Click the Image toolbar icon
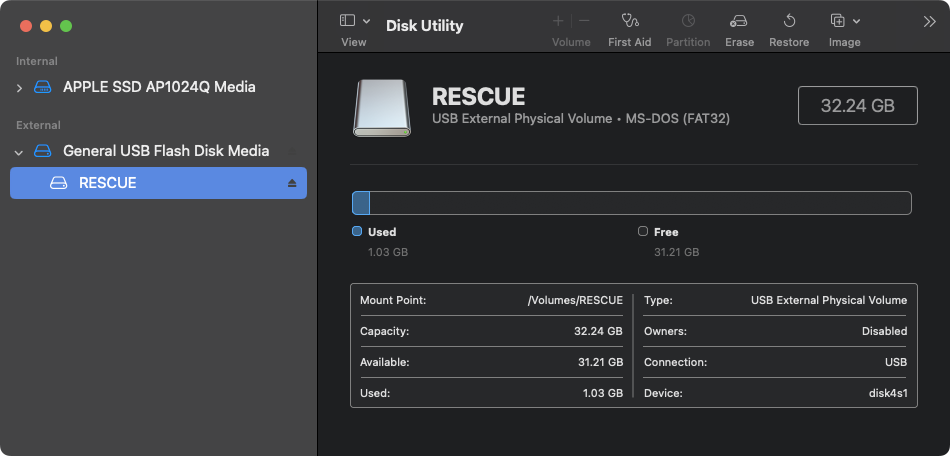Screen dimensions: 950x456 [x=838, y=21]
